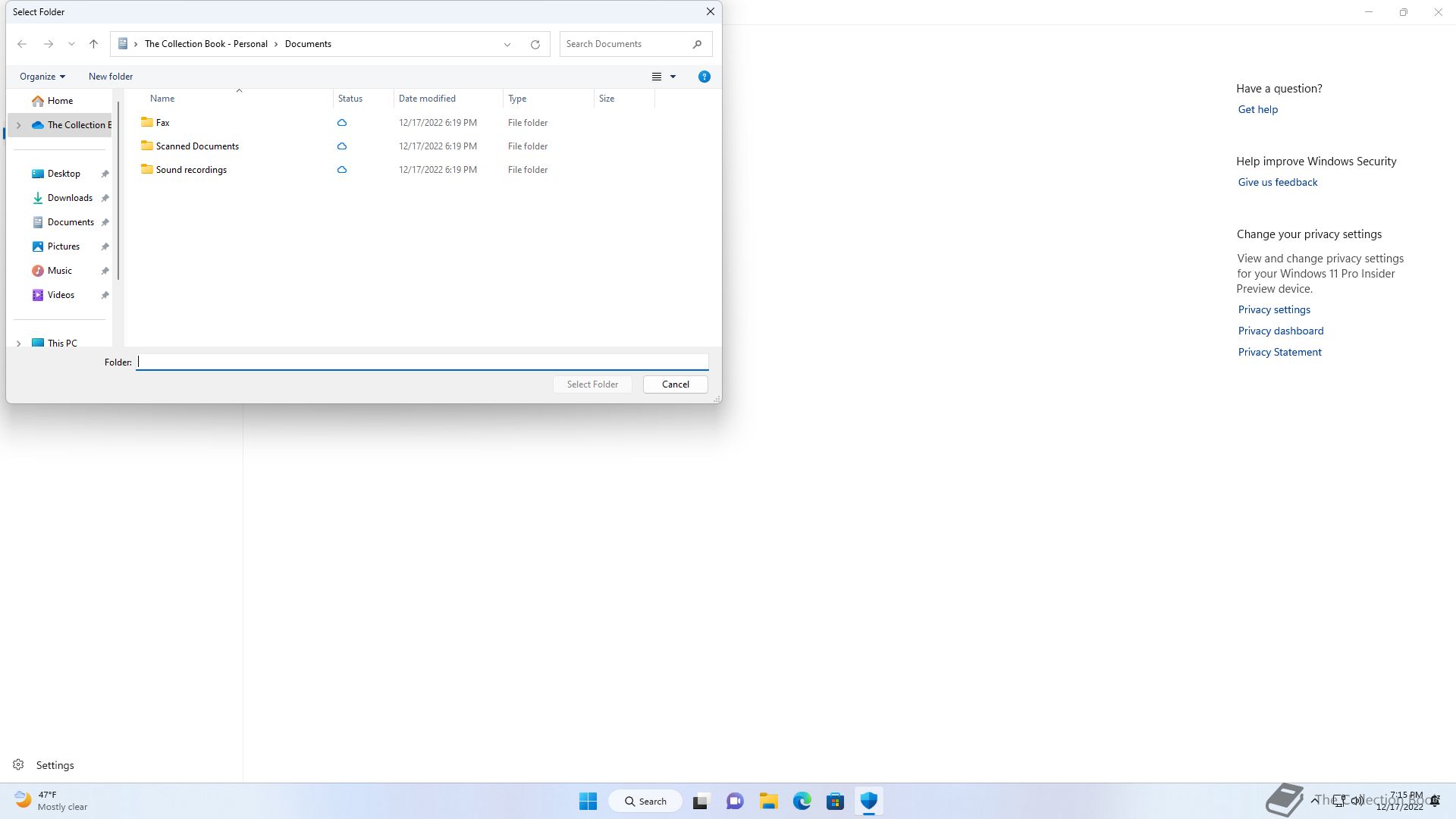The height and width of the screenshot is (819, 1456).
Task: Open the Fax folder
Action: (x=162, y=123)
